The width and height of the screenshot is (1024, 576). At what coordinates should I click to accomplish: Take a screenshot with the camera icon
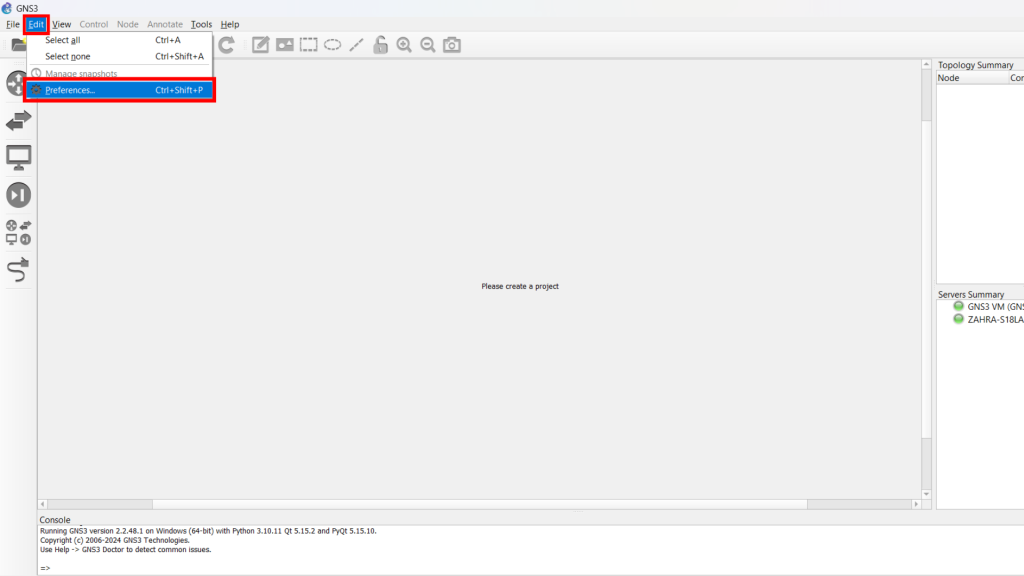[452, 45]
